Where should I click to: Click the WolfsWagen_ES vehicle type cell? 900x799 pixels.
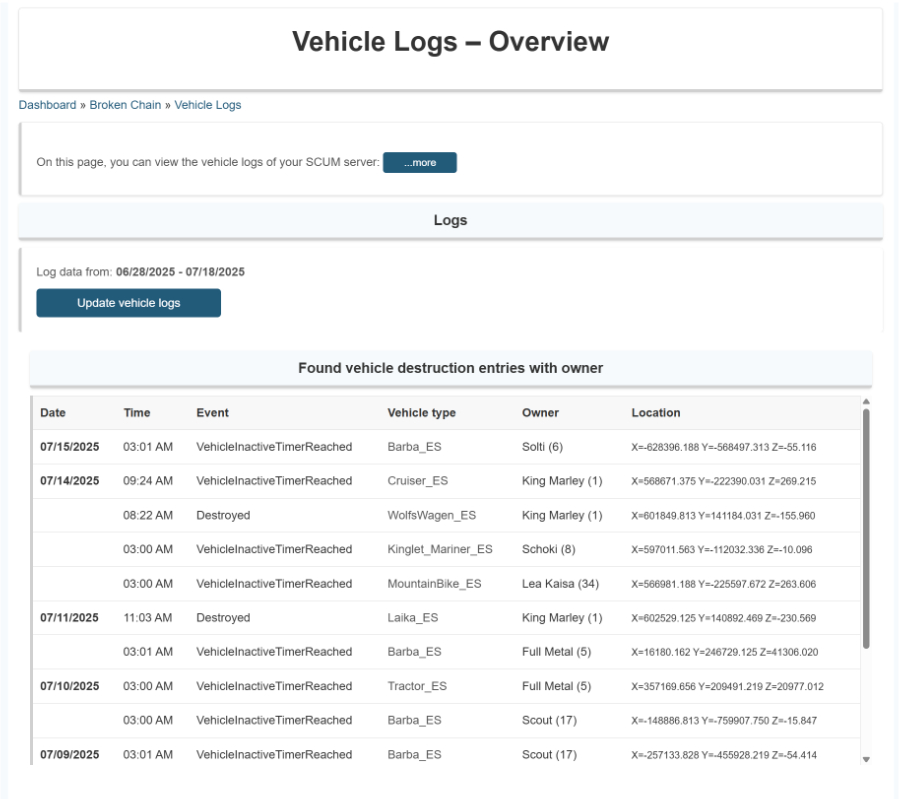click(x=431, y=515)
